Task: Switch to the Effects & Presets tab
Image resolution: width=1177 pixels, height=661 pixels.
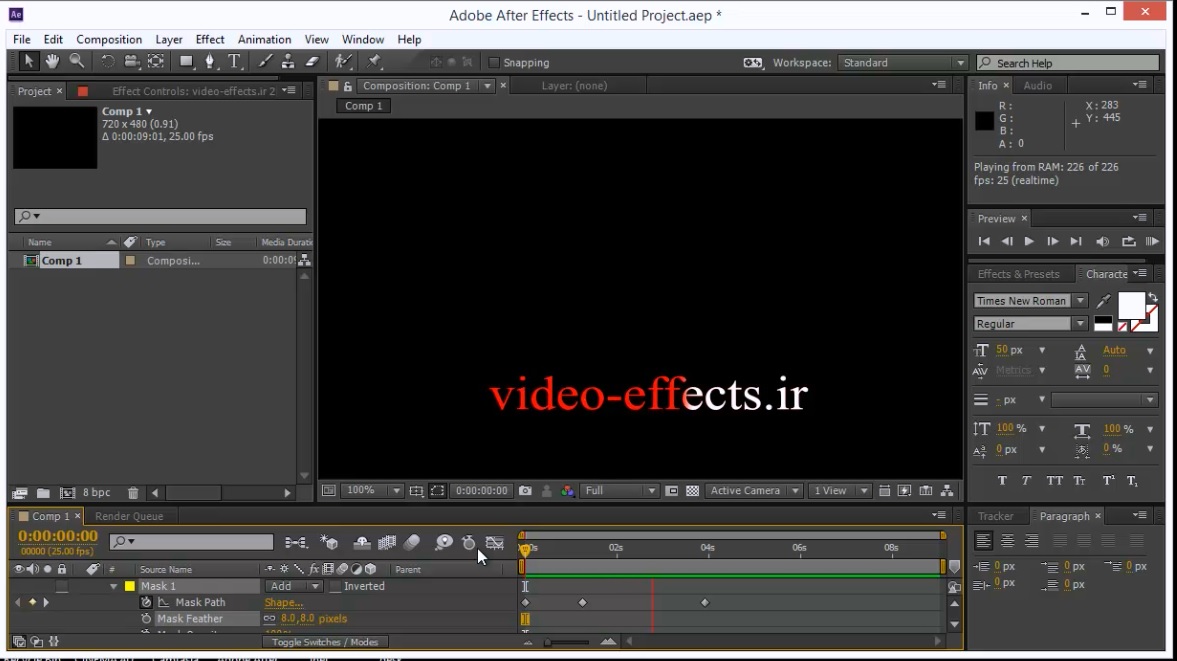Action: pyautogui.click(x=1019, y=275)
